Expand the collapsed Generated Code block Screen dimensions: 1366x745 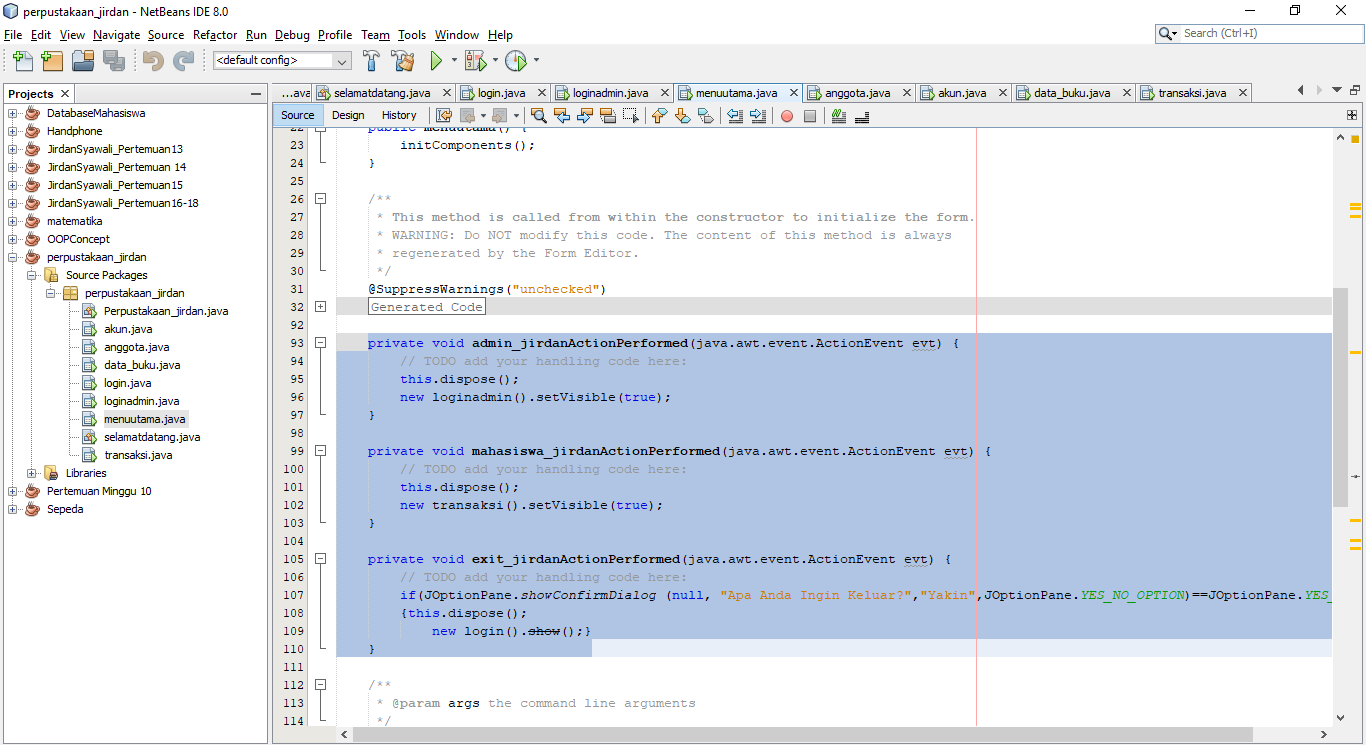[x=320, y=306]
